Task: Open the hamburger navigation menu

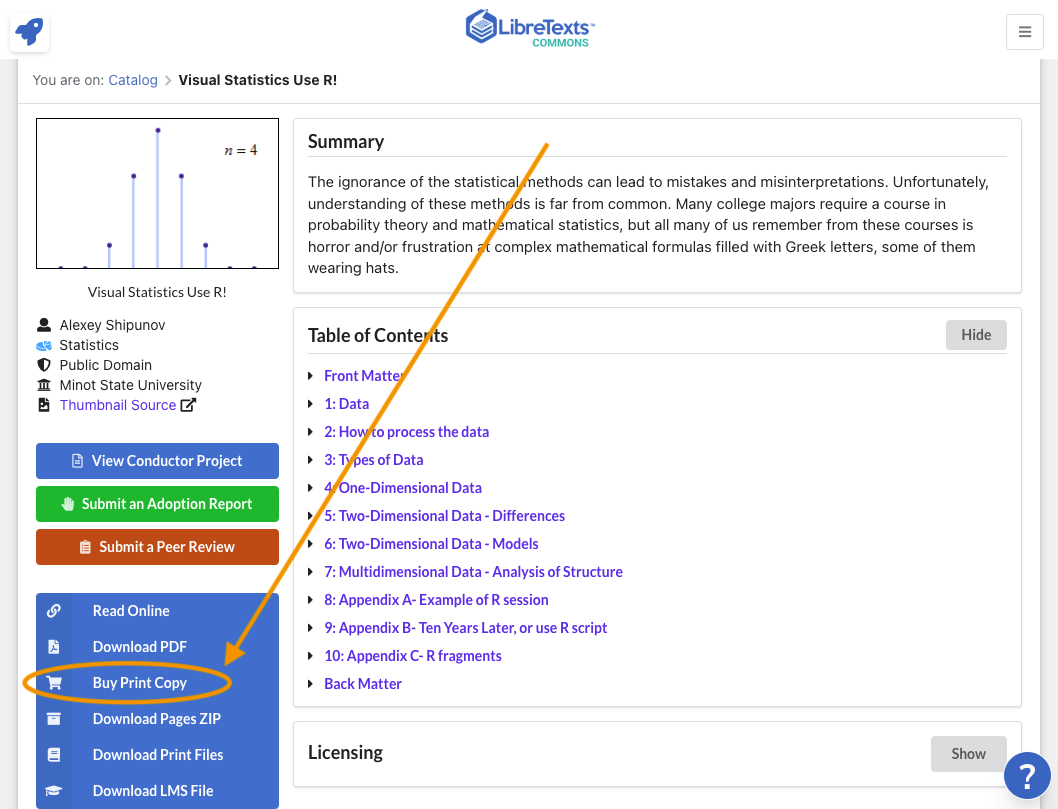Action: pyautogui.click(x=1024, y=32)
